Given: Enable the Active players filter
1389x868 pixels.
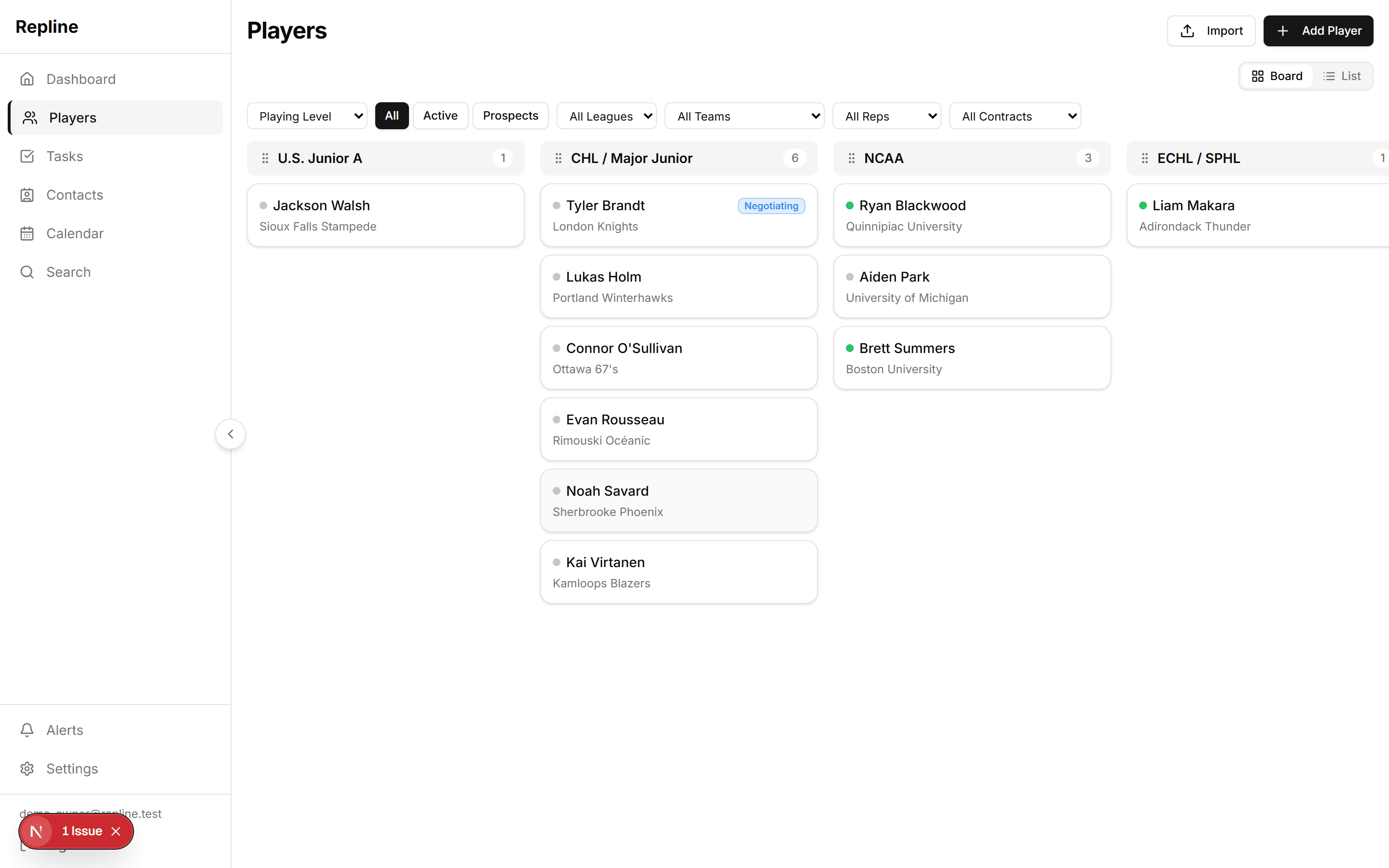Looking at the screenshot, I should (440, 115).
